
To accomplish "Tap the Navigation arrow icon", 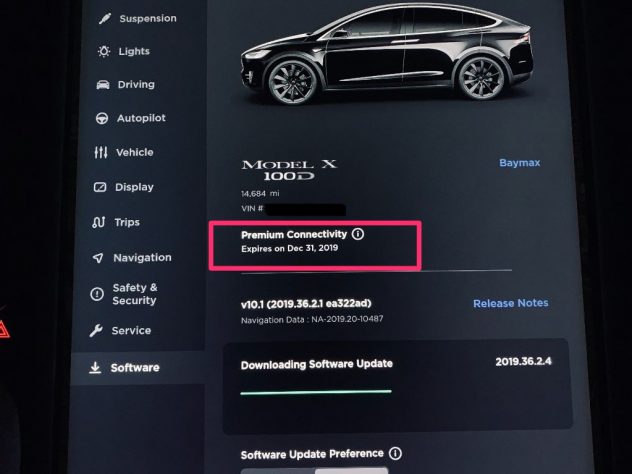I will (98, 258).
